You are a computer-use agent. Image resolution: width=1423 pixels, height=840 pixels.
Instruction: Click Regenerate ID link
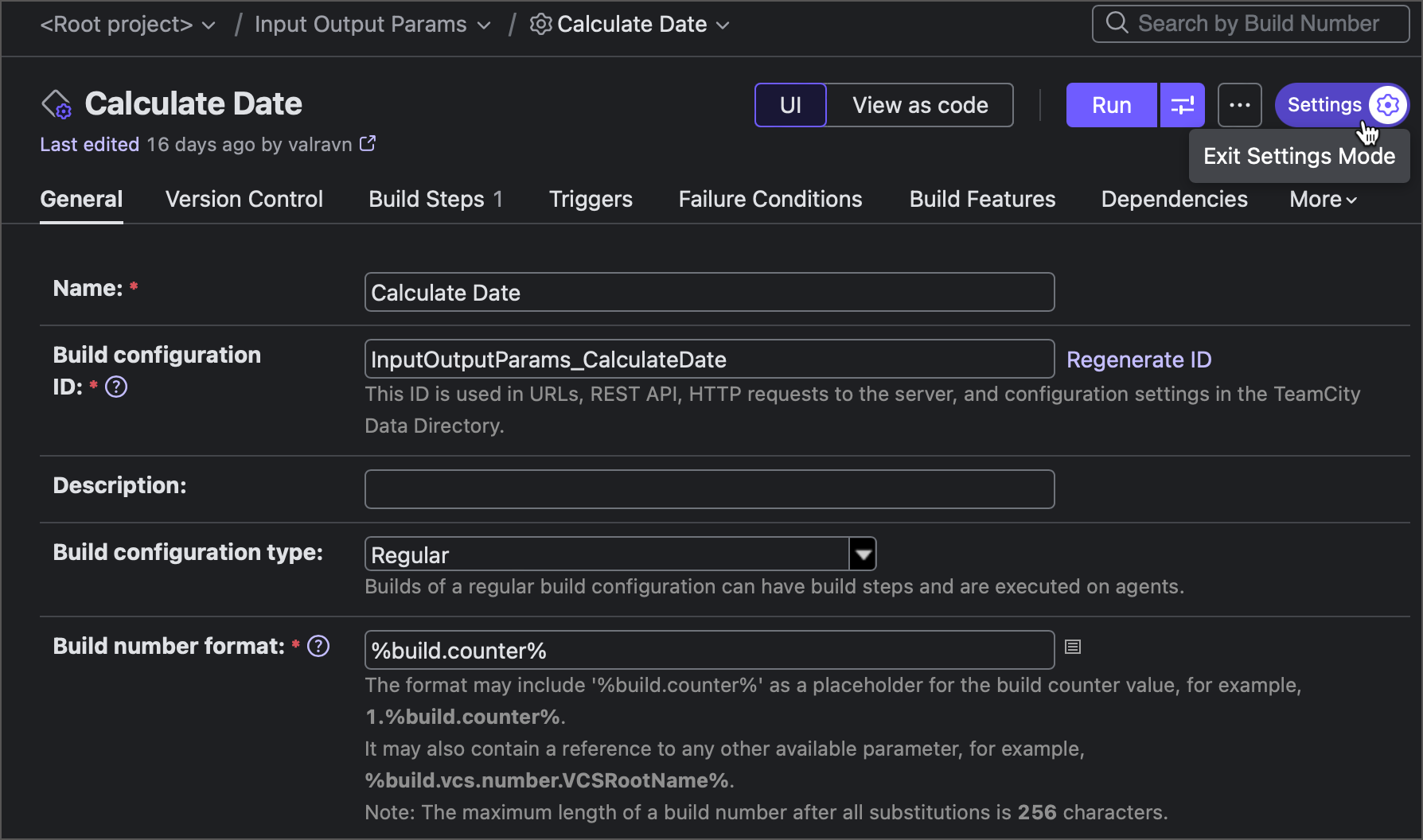(1139, 359)
